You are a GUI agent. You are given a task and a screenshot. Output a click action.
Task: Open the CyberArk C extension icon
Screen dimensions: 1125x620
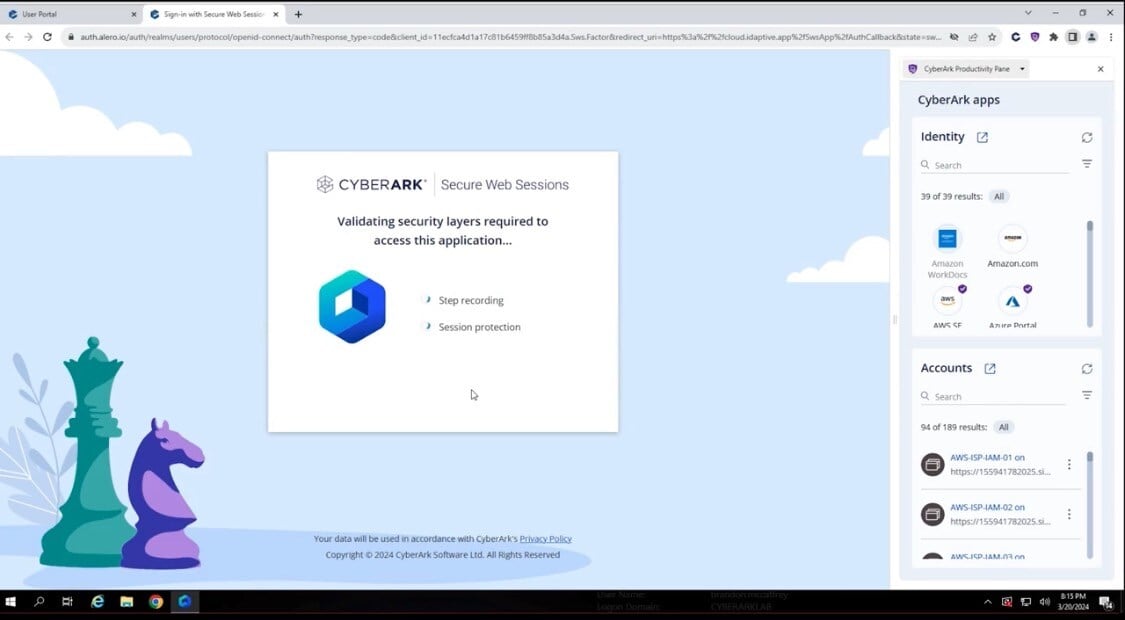[x=1015, y=37]
